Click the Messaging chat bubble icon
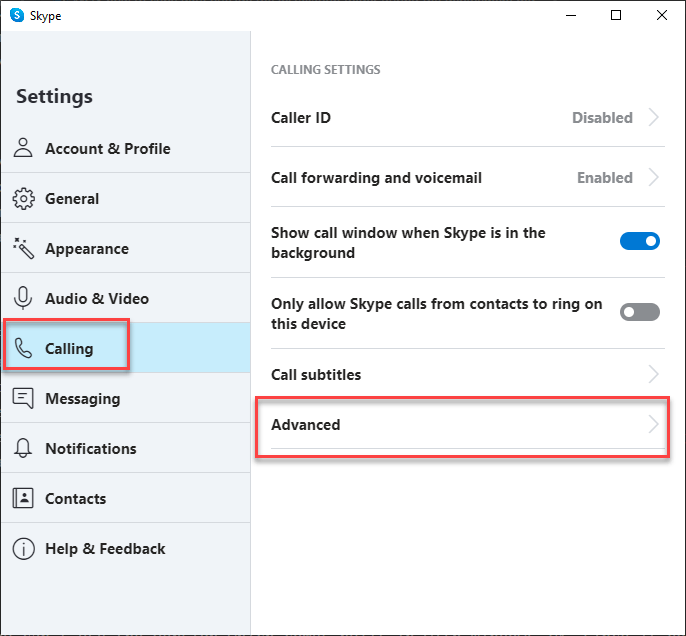 (24, 398)
